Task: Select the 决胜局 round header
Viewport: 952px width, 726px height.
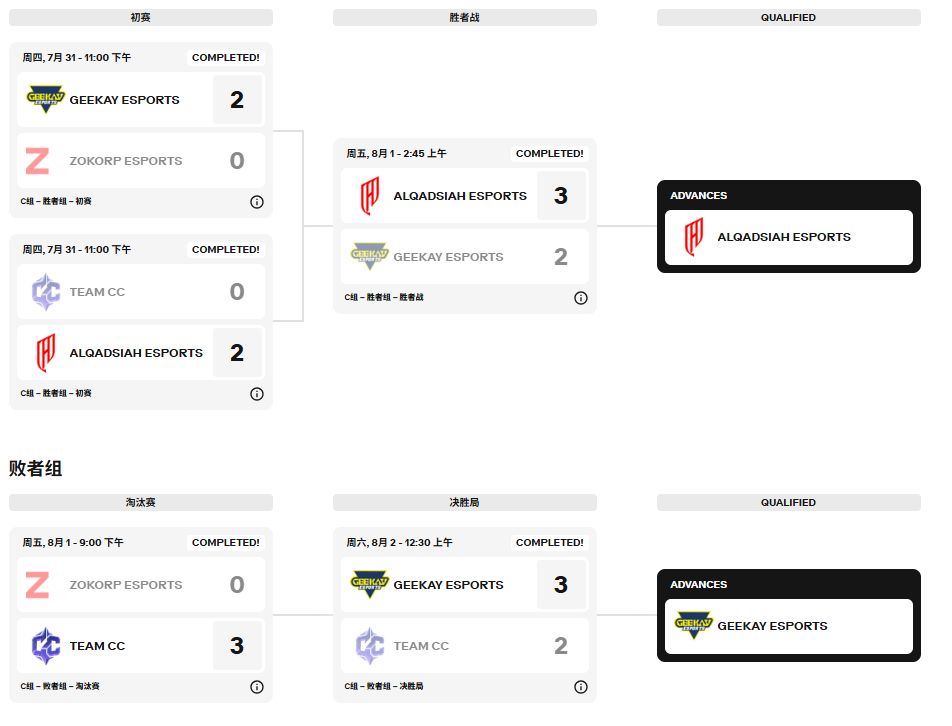Action: [465, 502]
